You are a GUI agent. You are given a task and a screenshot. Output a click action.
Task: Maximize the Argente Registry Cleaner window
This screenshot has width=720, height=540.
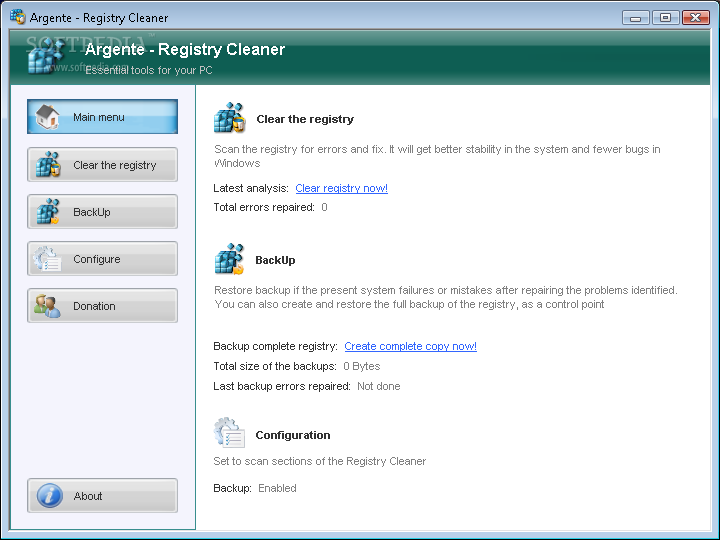click(665, 18)
